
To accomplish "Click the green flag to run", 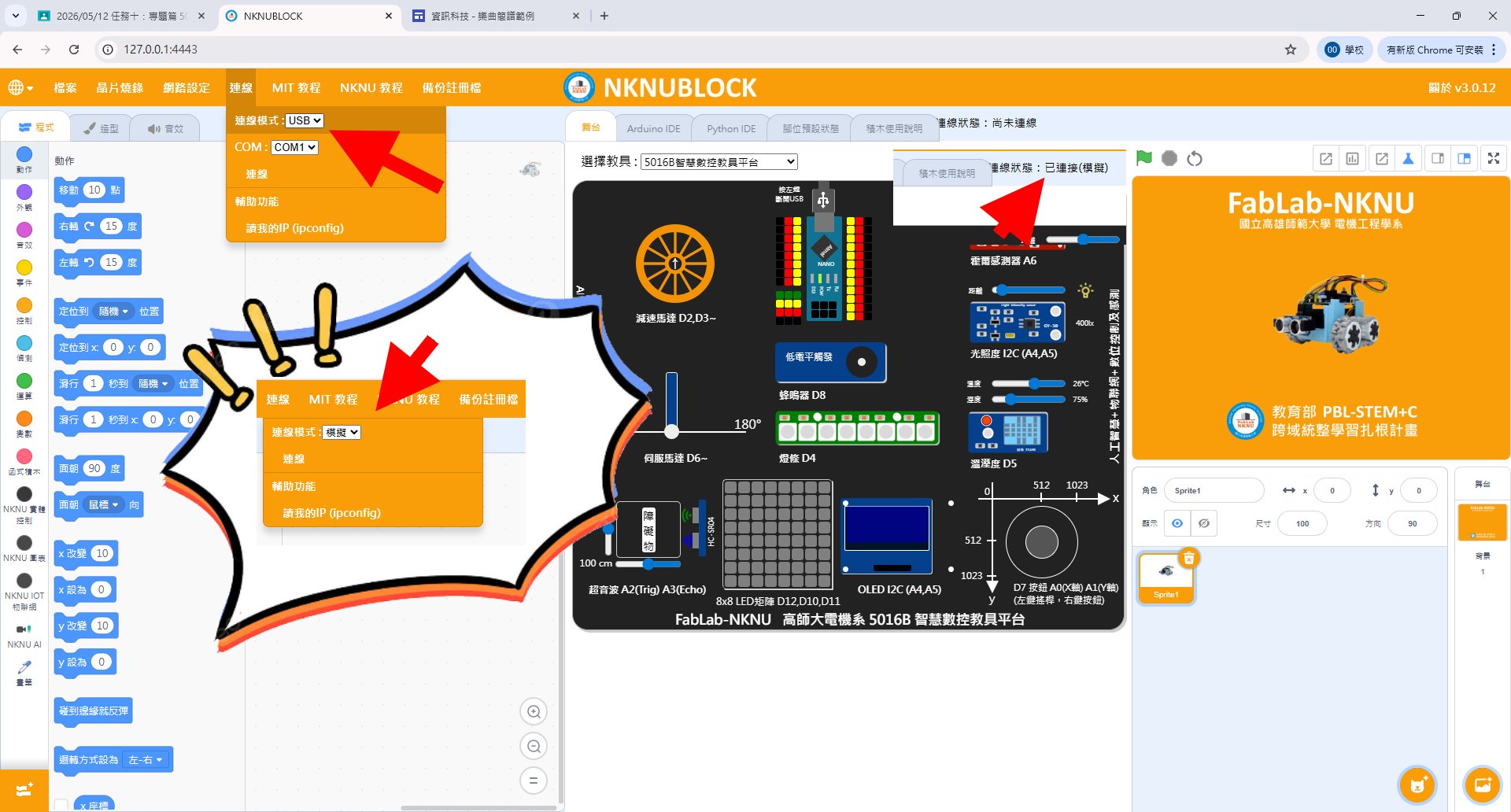I will [x=1144, y=158].
